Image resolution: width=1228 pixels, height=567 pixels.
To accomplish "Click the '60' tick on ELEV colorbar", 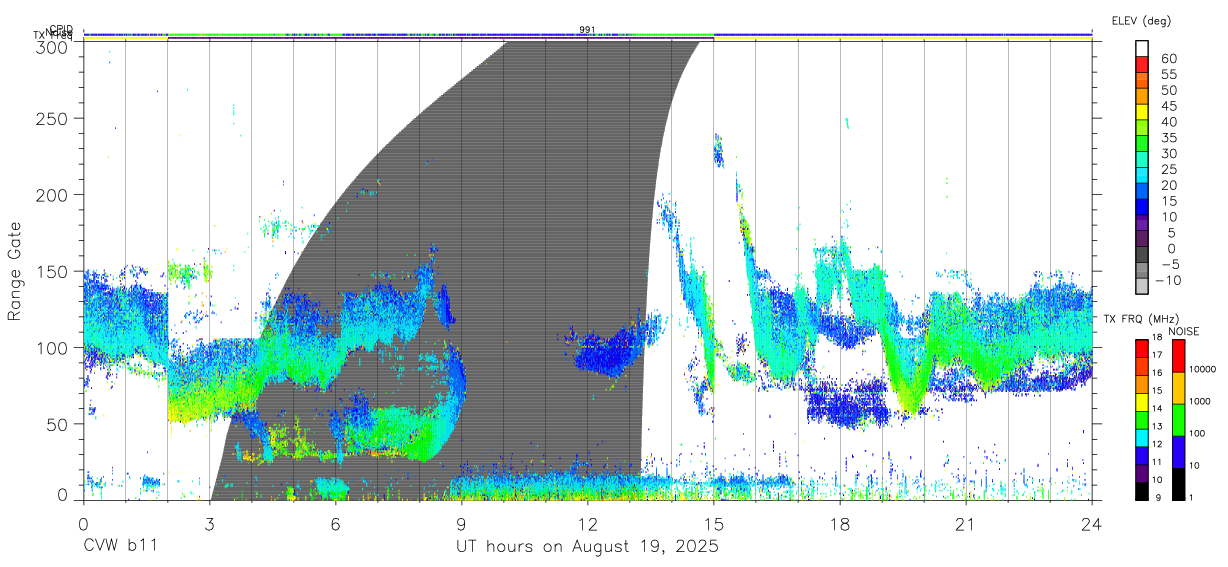I will [x=1168, y=58].
